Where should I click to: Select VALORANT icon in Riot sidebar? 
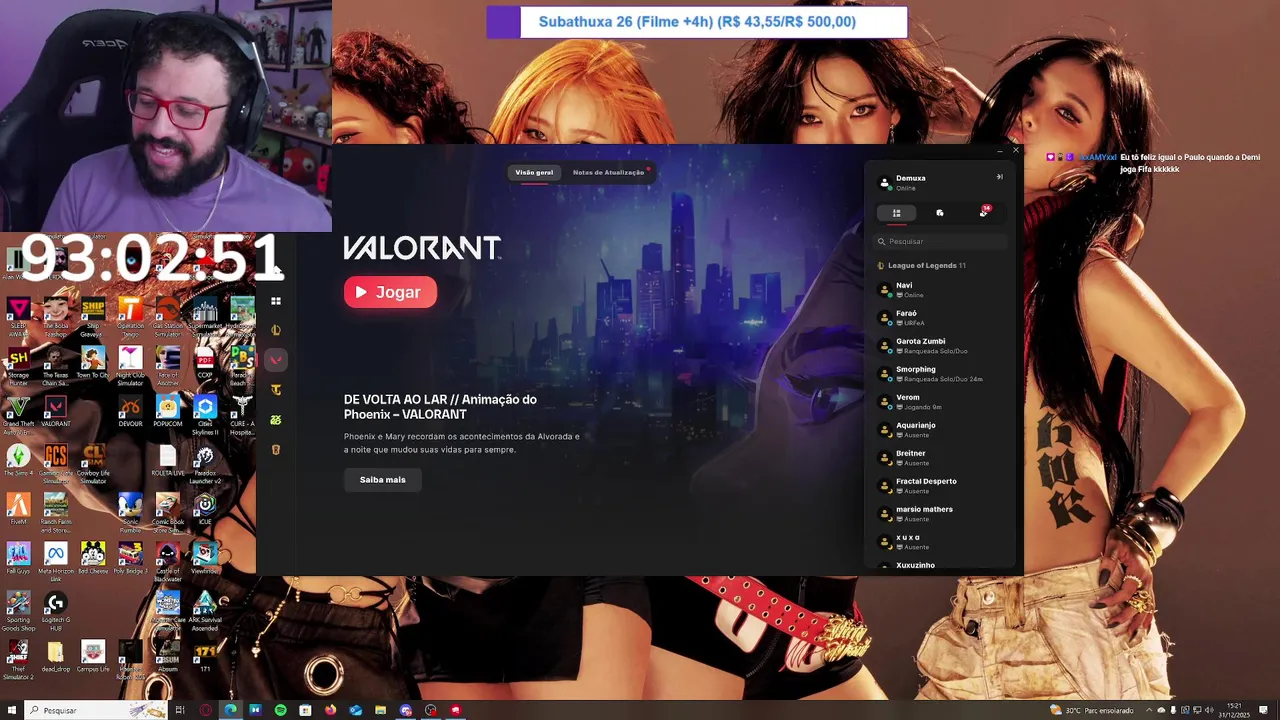coord(276,360)
